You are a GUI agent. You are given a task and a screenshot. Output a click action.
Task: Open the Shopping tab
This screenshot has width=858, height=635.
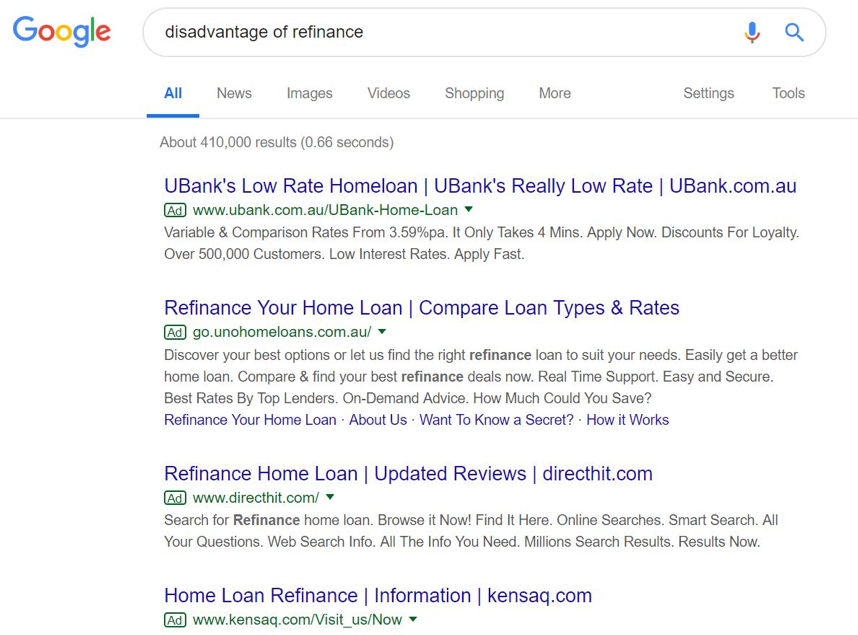coord(474,93)
